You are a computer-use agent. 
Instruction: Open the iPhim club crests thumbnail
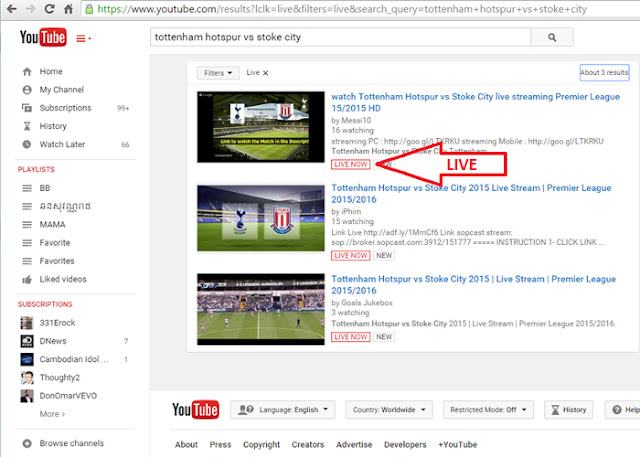(261, 218)
